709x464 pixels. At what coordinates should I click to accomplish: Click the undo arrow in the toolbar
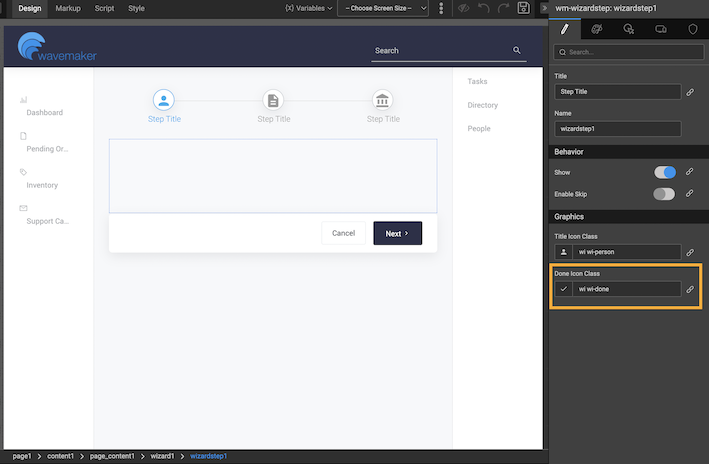tap(484, 8)
